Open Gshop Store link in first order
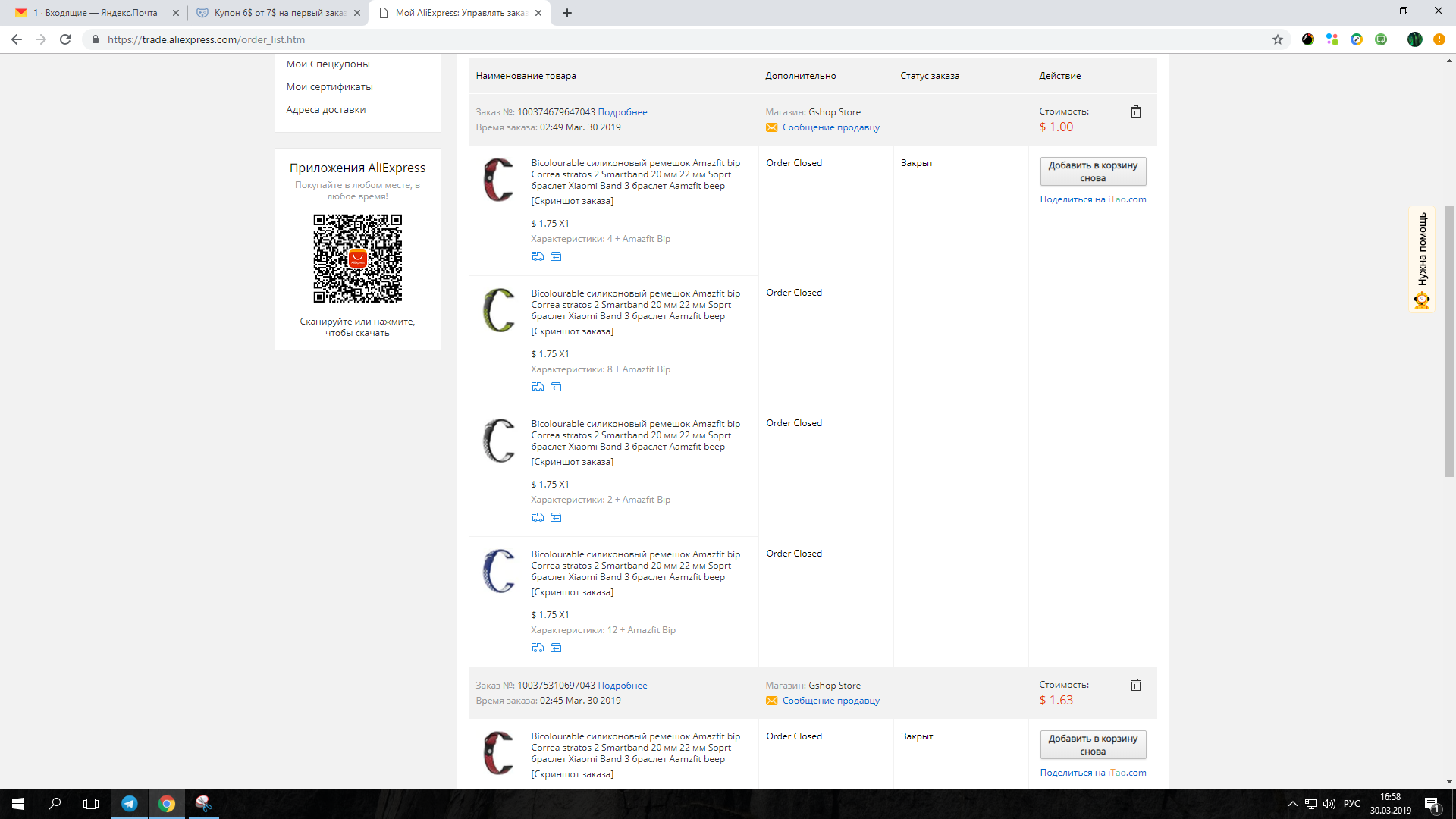Image resolution: width=1456 pixels, height=819 pixels. 834,112
